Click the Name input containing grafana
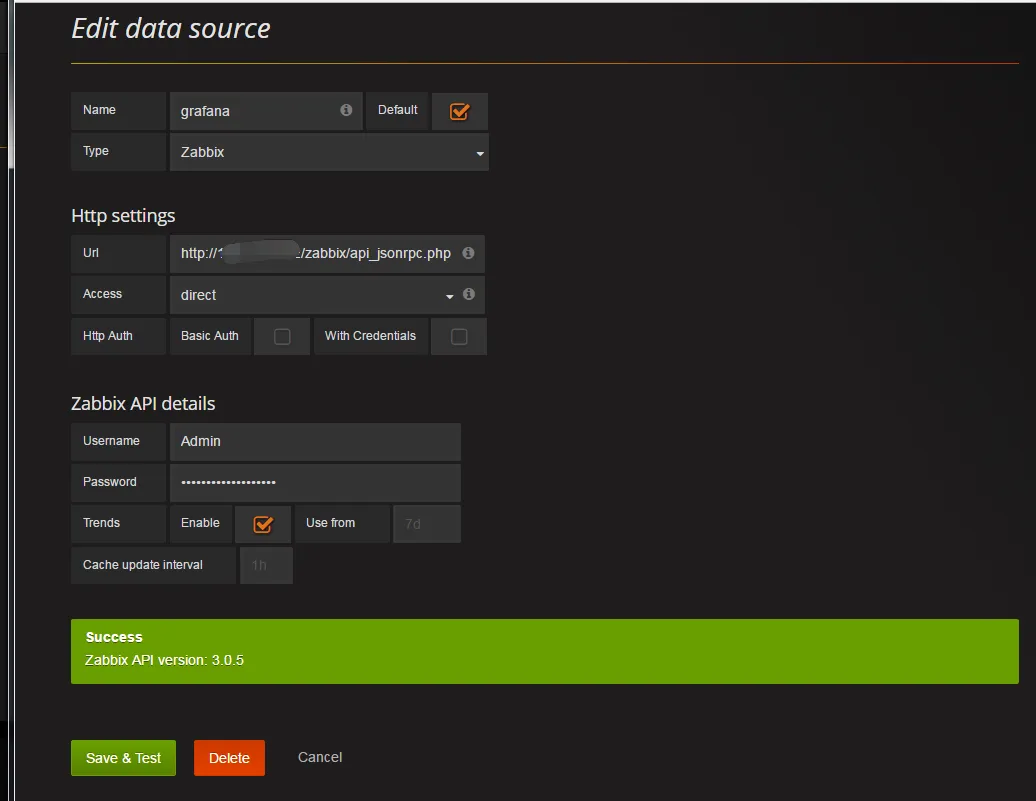Image resolution: width=1036 pixels, height=801 pixels. (266, 111)
